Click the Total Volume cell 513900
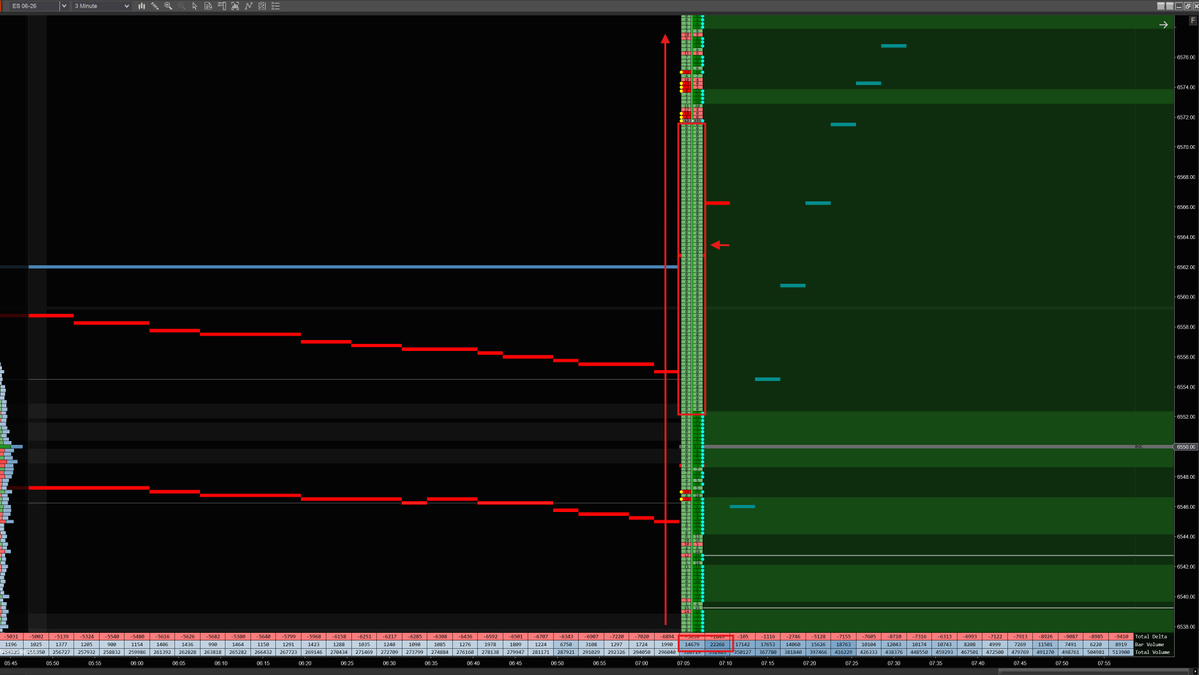This screenshot has height=675, width=1199. (1121, 652)
